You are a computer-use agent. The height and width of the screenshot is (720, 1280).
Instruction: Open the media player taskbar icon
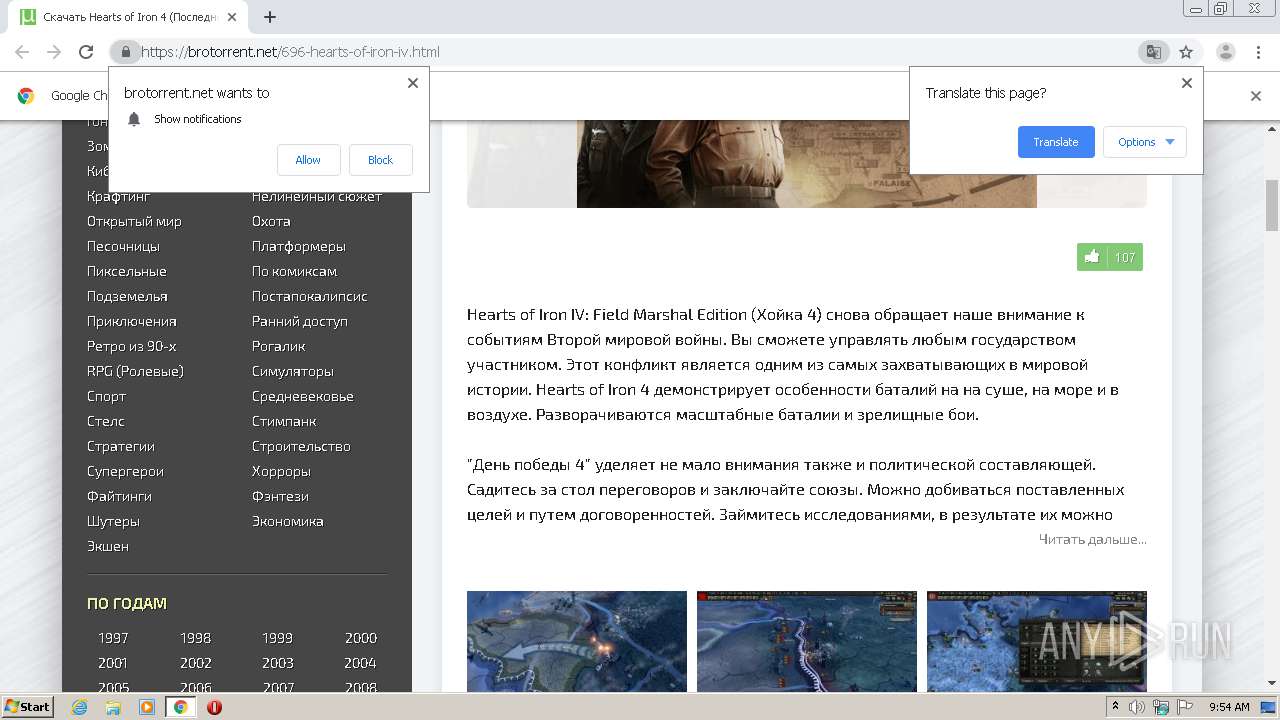tap(147, 707)
